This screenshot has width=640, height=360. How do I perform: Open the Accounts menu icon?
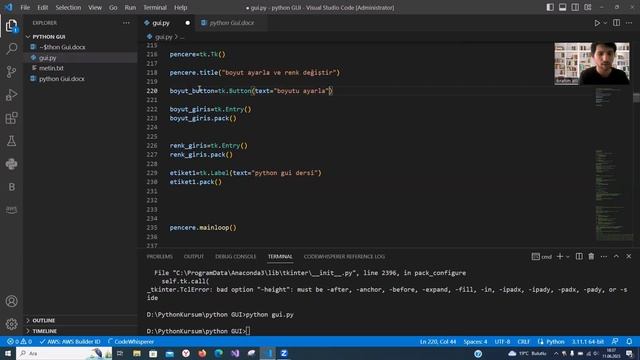pyautogui.click(x=11, y=301)
